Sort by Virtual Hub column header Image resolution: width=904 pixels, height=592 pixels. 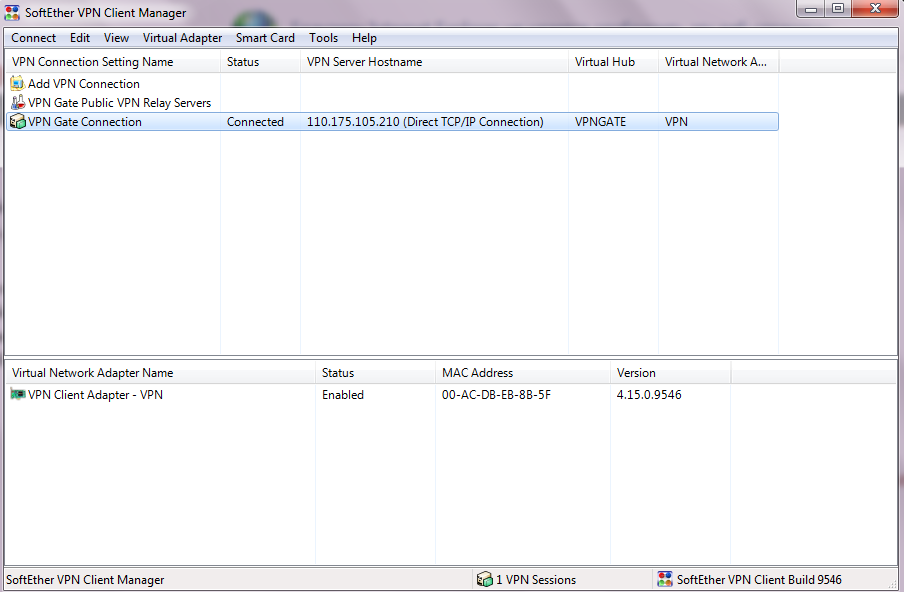(613, 62)
